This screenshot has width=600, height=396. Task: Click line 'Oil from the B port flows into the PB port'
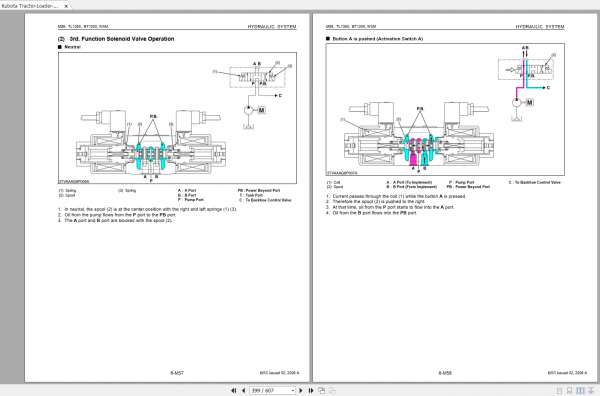coord(375,213)
